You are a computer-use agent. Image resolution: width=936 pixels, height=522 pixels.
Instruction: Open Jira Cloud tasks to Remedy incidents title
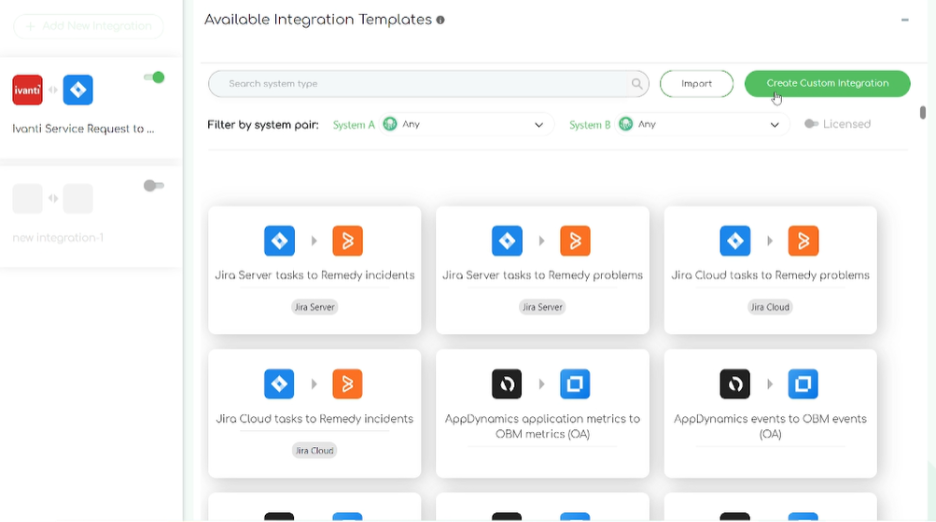pyautogui.click(x=315, y=419)
